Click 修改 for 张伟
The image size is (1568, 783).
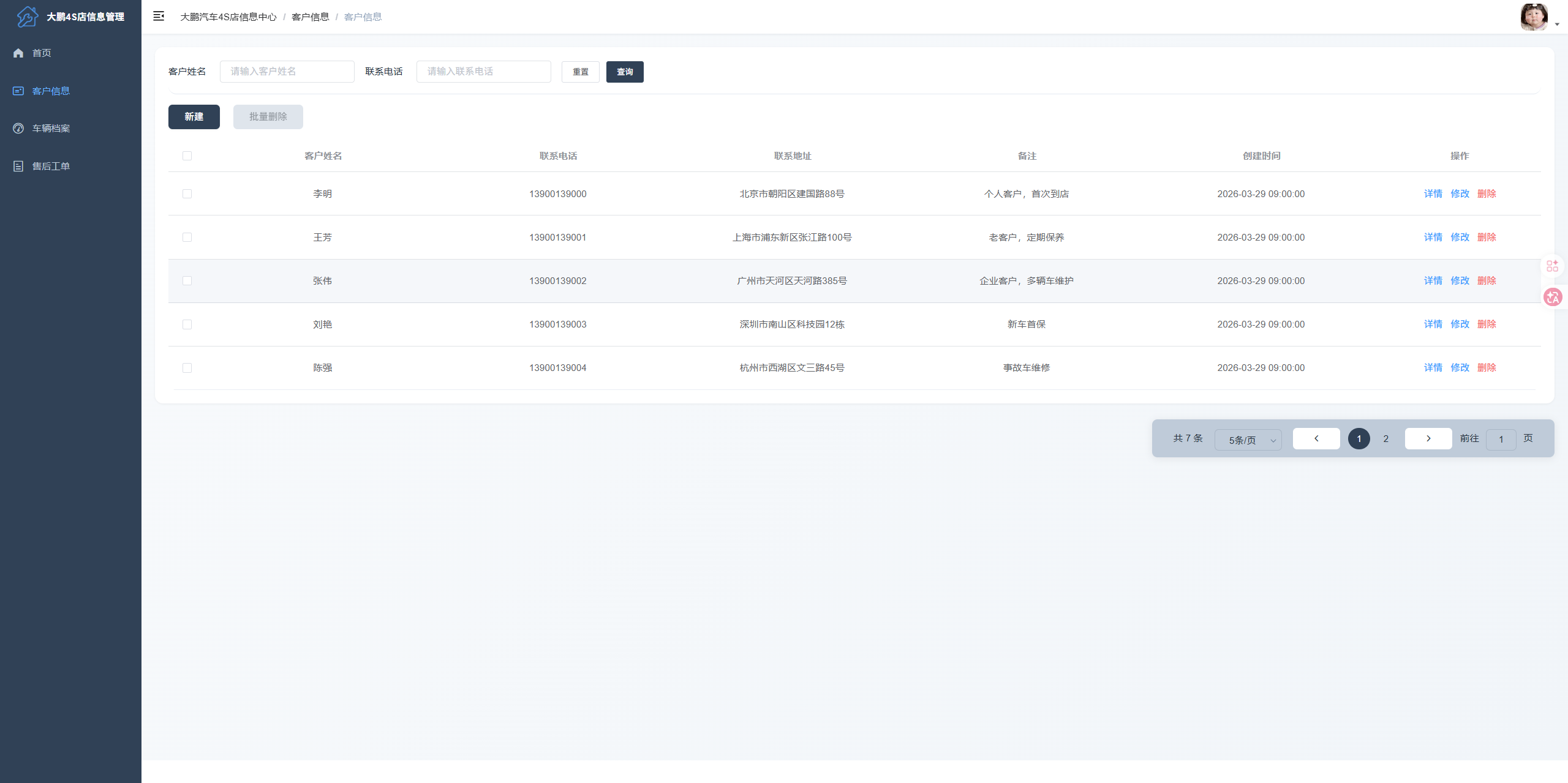tap(1460, 281)
